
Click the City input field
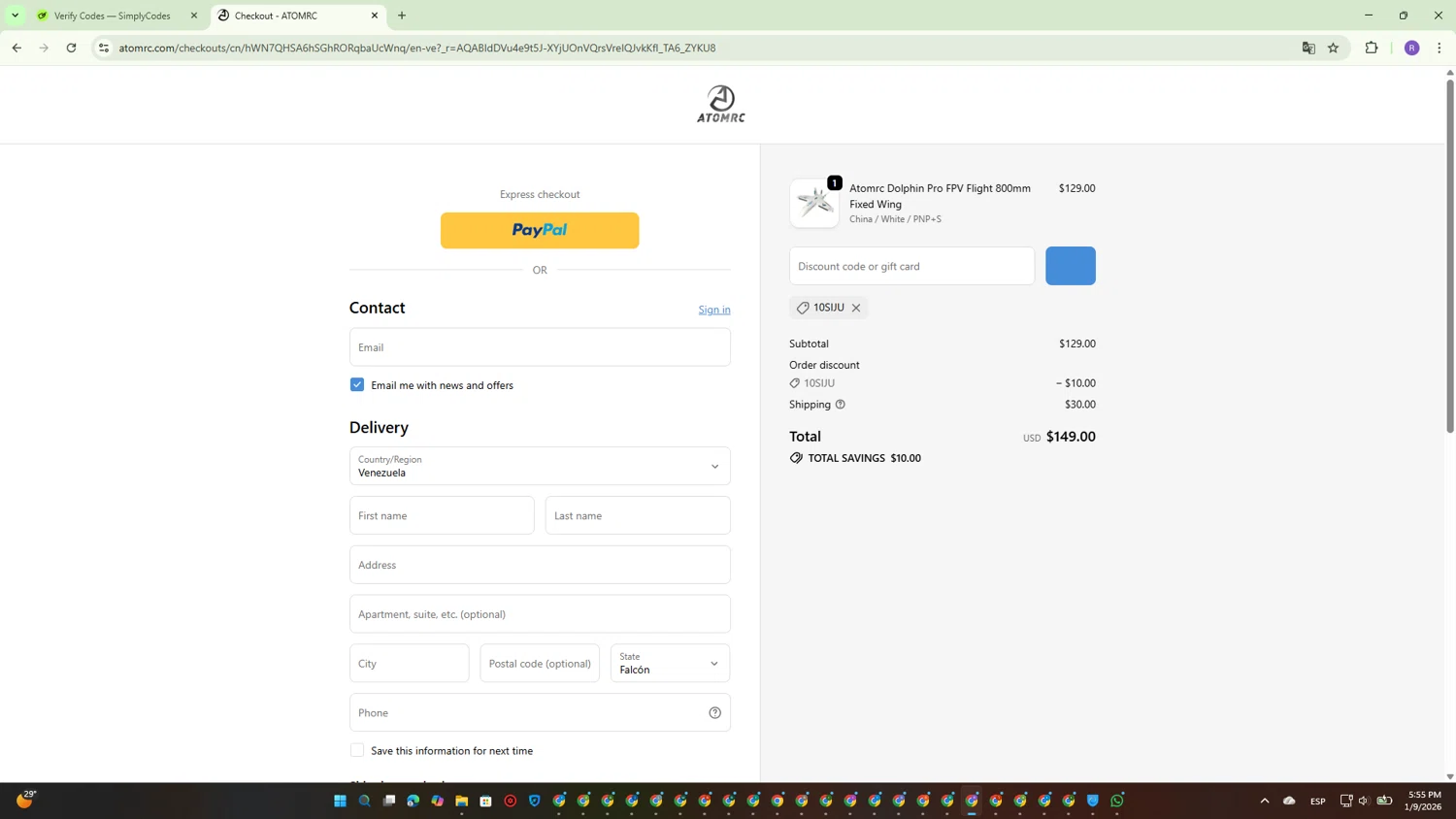click(x=409, y=664)
